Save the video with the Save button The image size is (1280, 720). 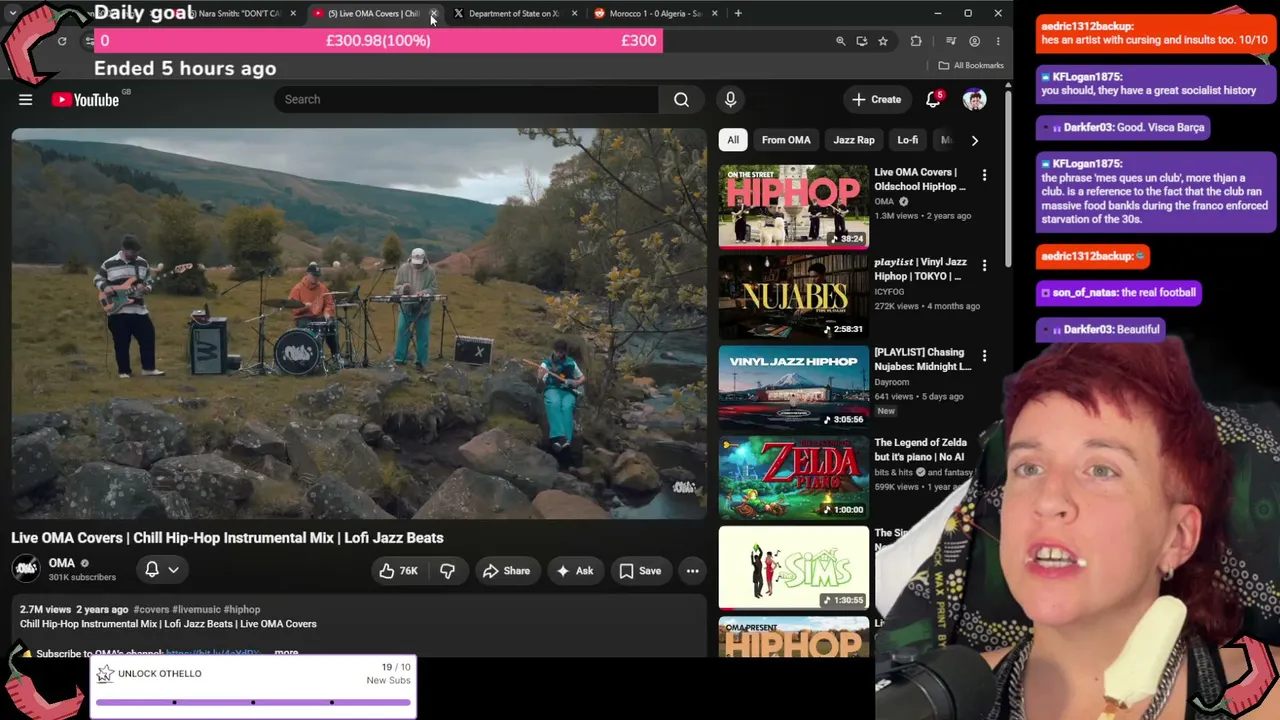coord(640,571)
